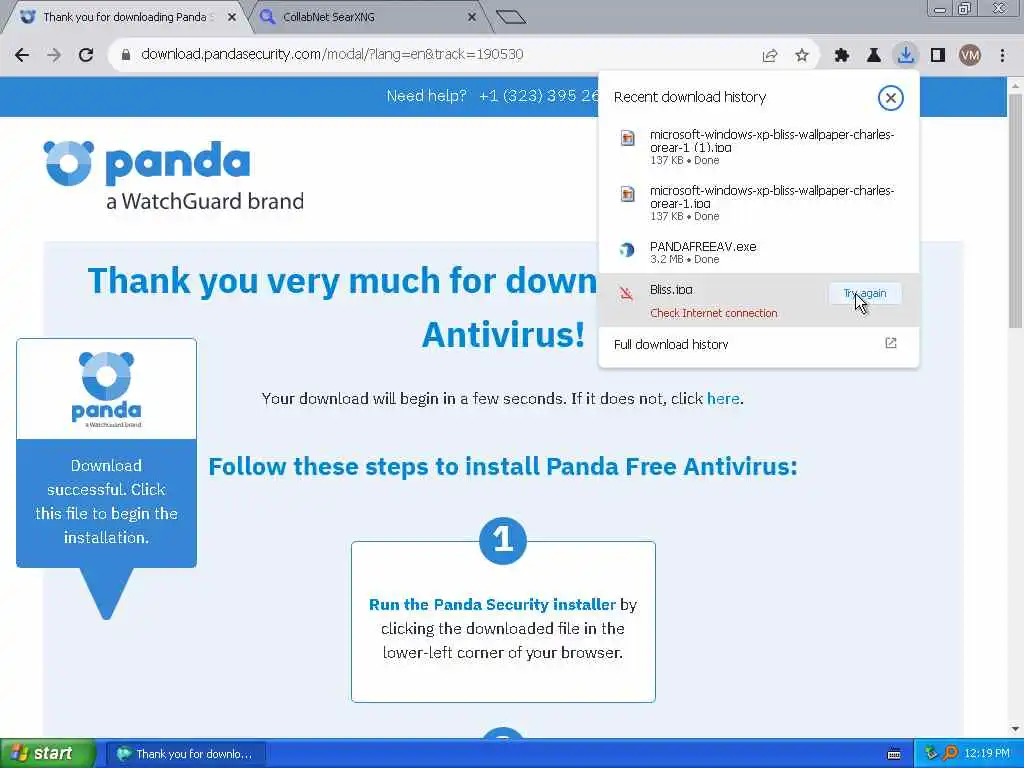Click the share page icon in address bar

(770, 56)
